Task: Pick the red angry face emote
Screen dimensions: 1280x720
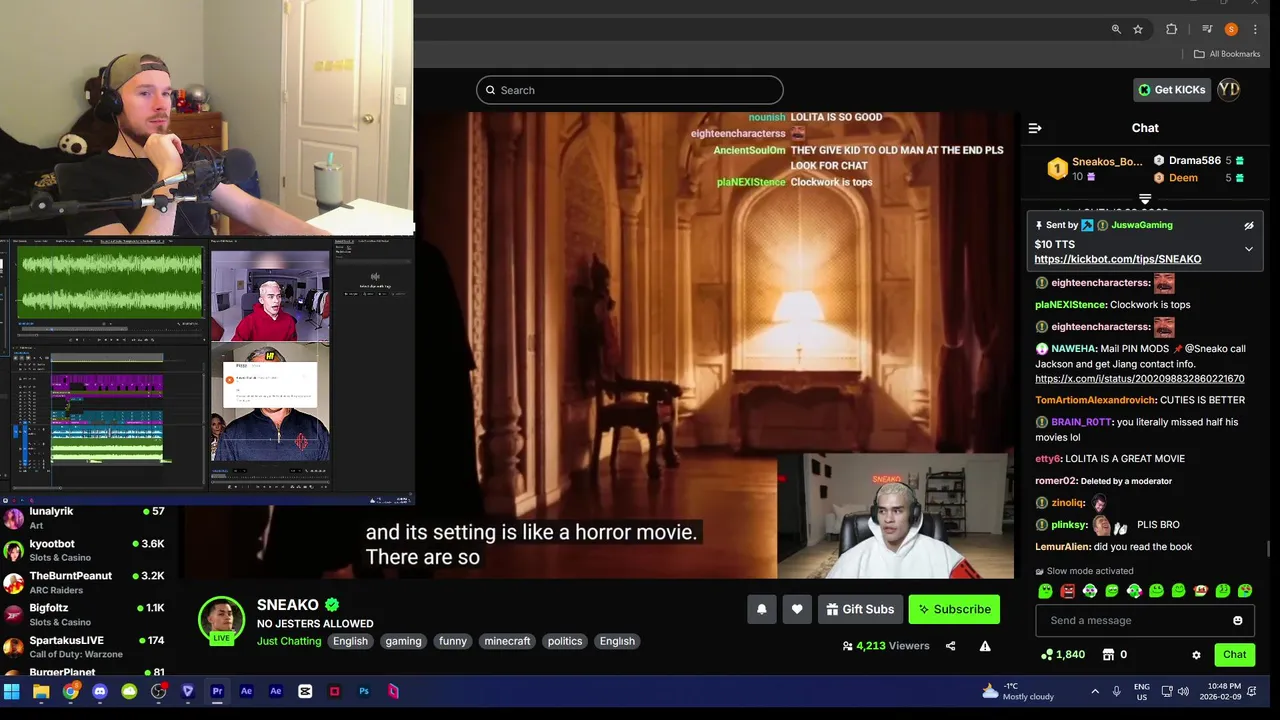Action: 1068,591
